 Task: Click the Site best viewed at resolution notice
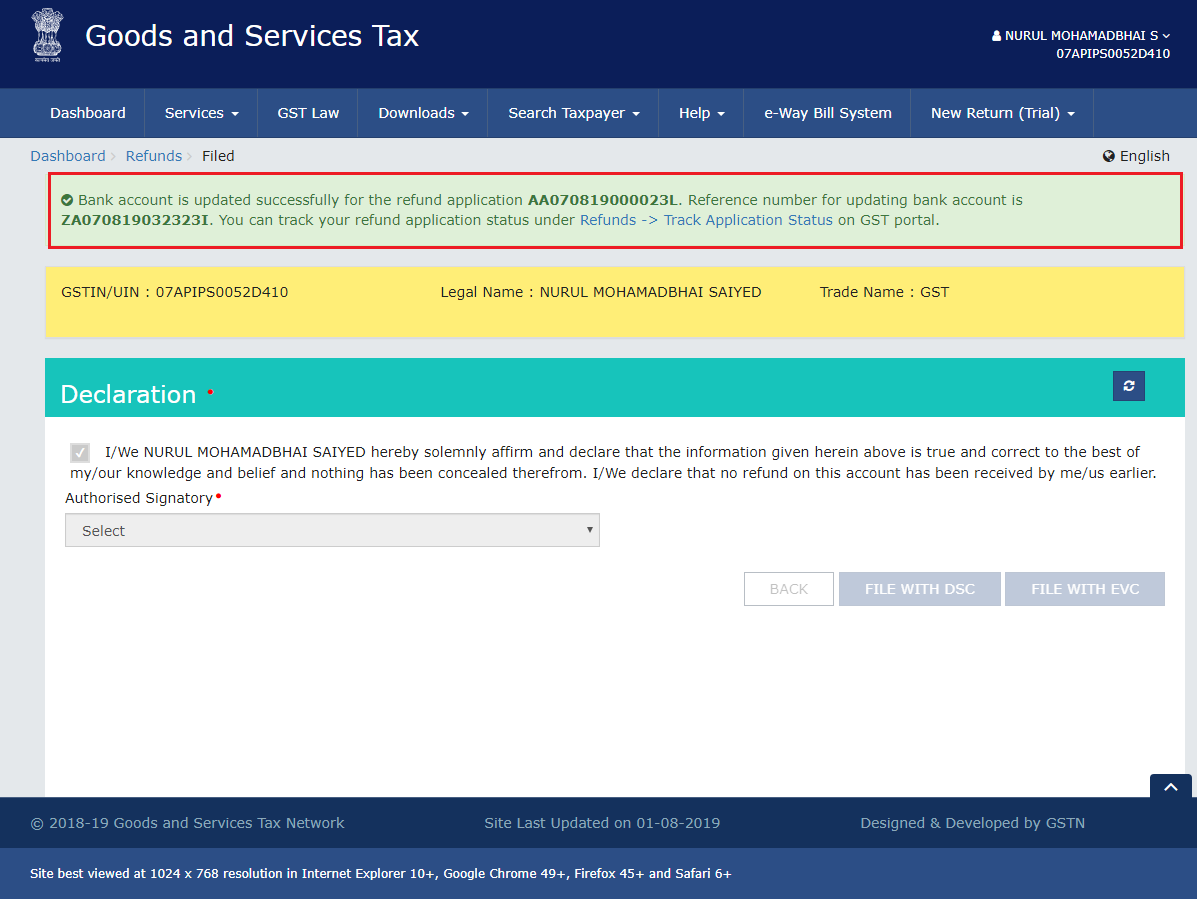pos(380,874)
